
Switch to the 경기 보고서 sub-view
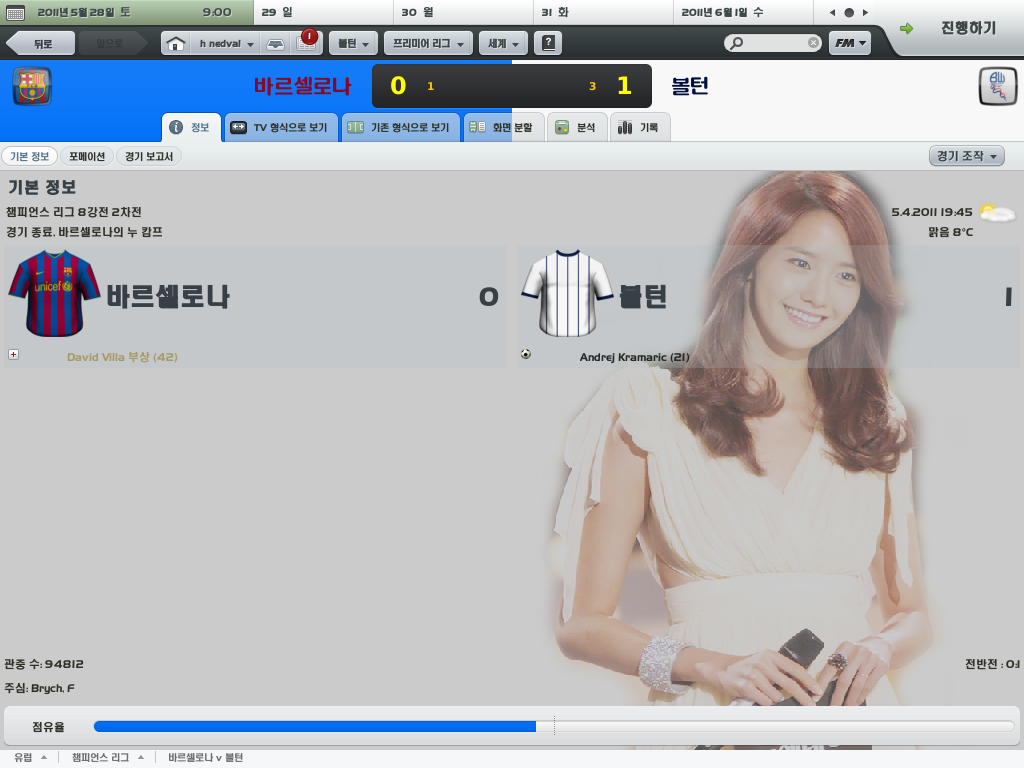pyautogui.click(x=149, y=156)
